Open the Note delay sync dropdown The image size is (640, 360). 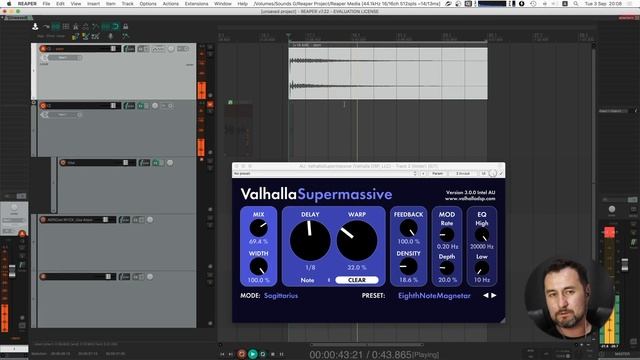pyautogui.click(x=315, y=280)
